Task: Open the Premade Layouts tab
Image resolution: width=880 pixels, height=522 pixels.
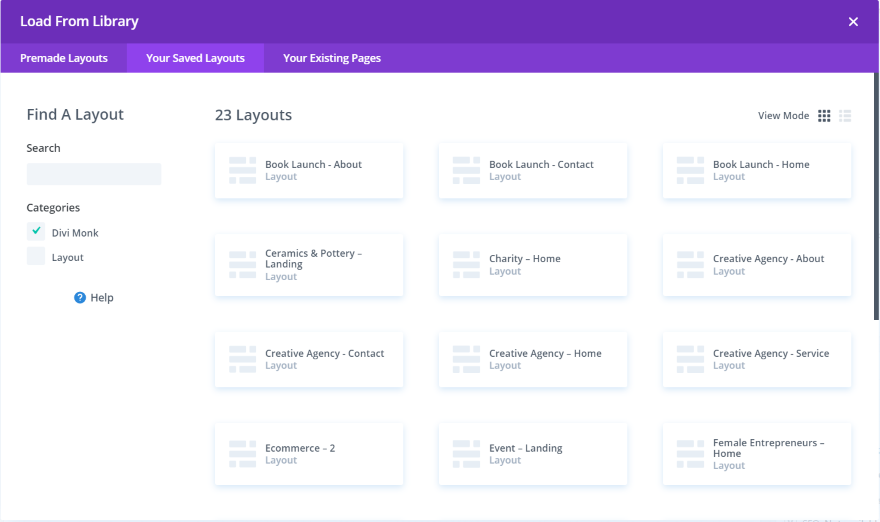Action: pos(64,58)
